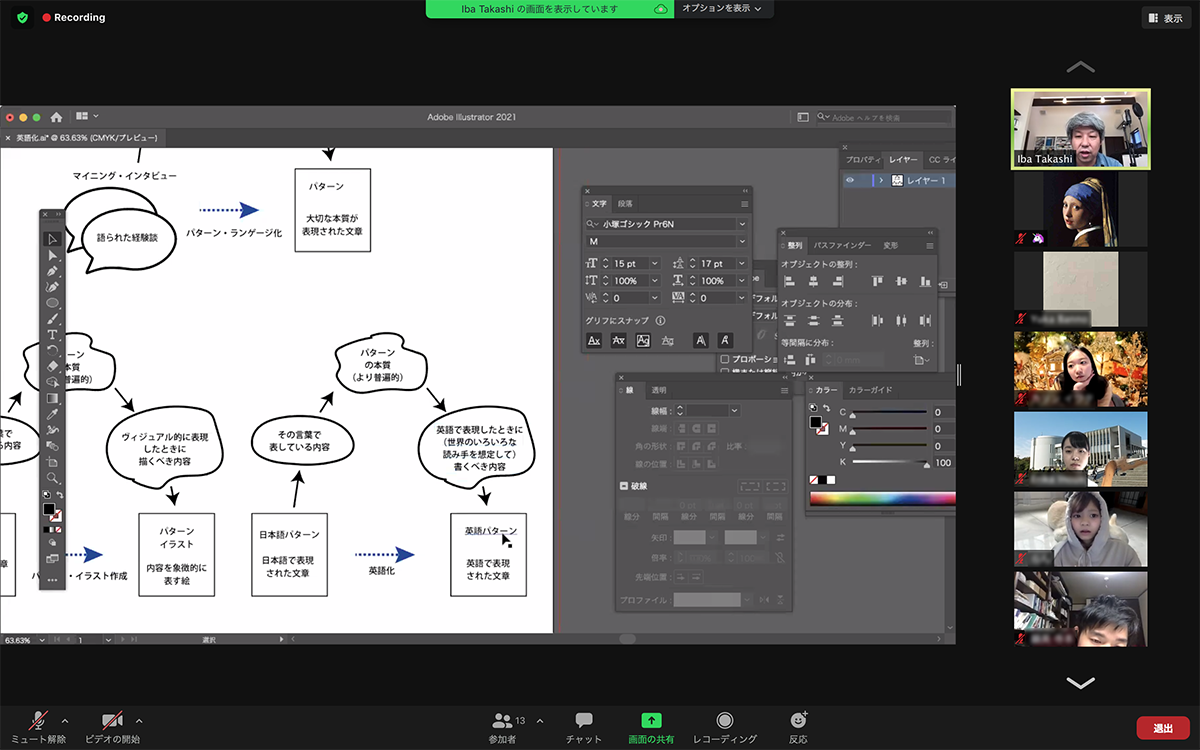
Task: Select the Gradient tool
Action: 53,398
